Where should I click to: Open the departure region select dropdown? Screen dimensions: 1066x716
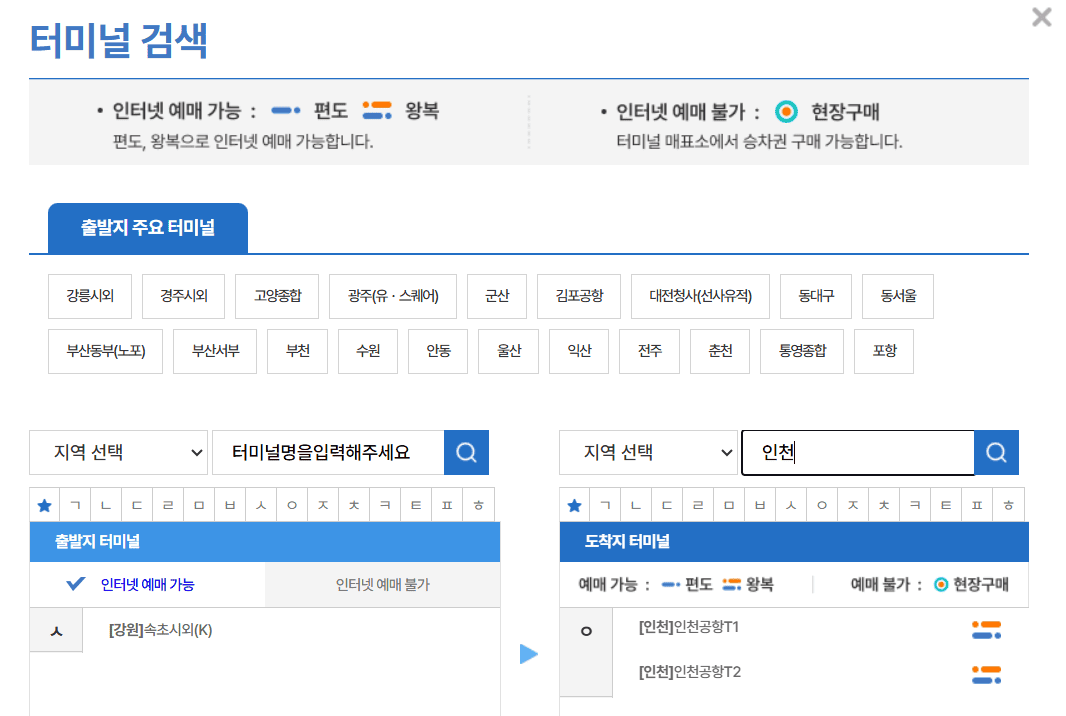[118, 453]
